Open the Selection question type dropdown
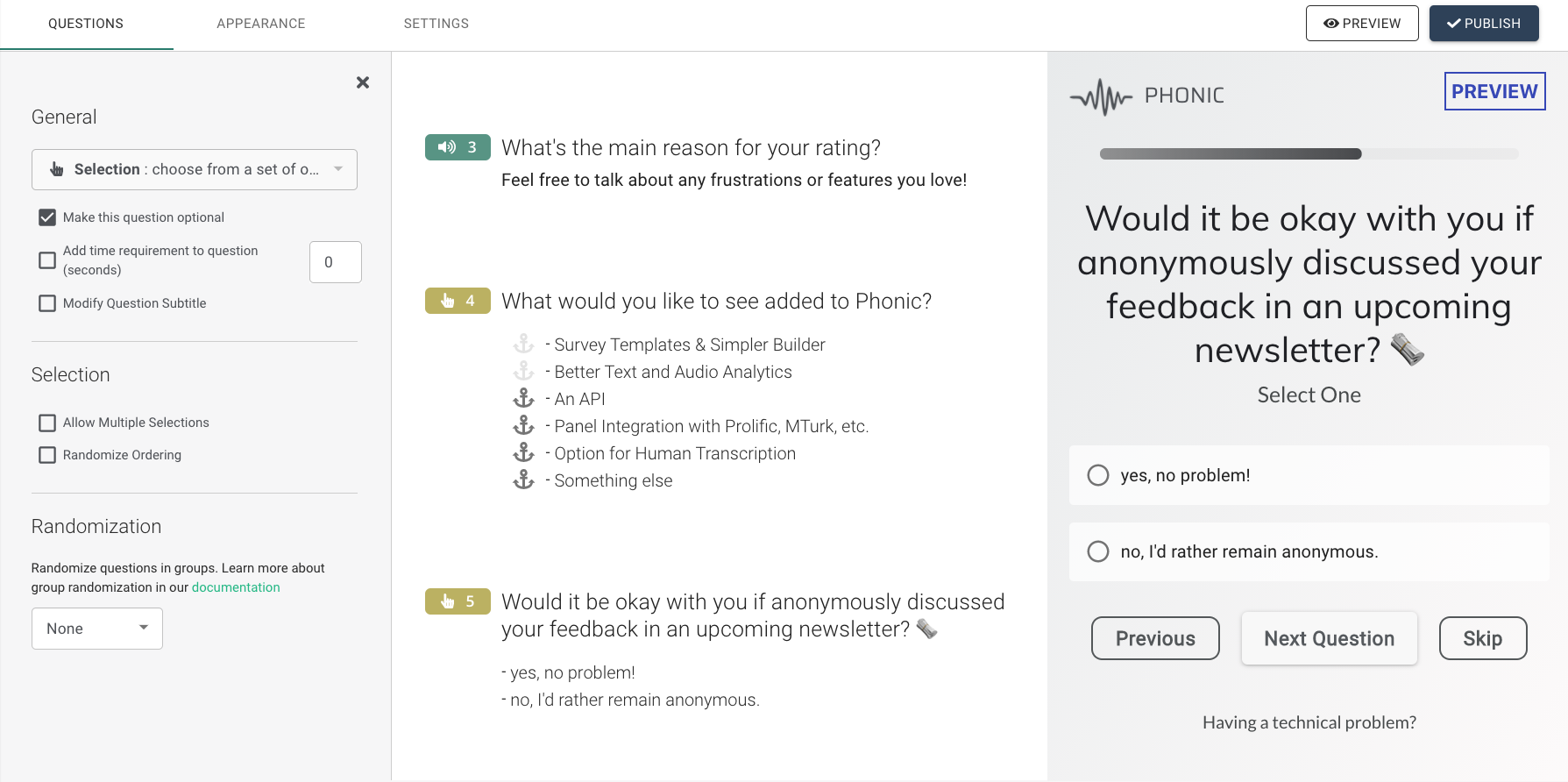Image resolution: width=1568 pixels, height=782 pixels. [x=195, y=169]
